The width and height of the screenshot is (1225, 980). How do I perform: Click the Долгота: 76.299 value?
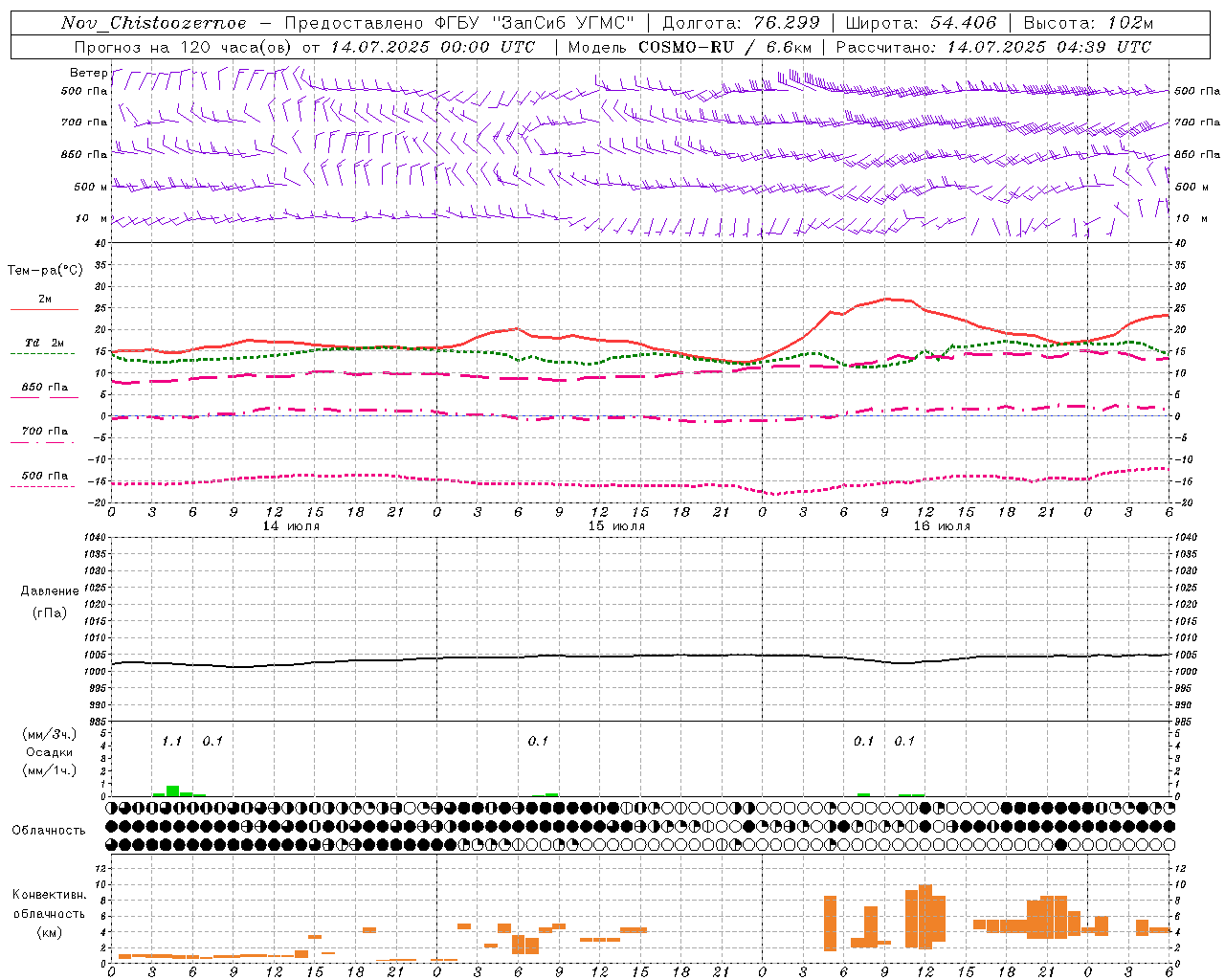pyautogui.click(x=742, y=23)
